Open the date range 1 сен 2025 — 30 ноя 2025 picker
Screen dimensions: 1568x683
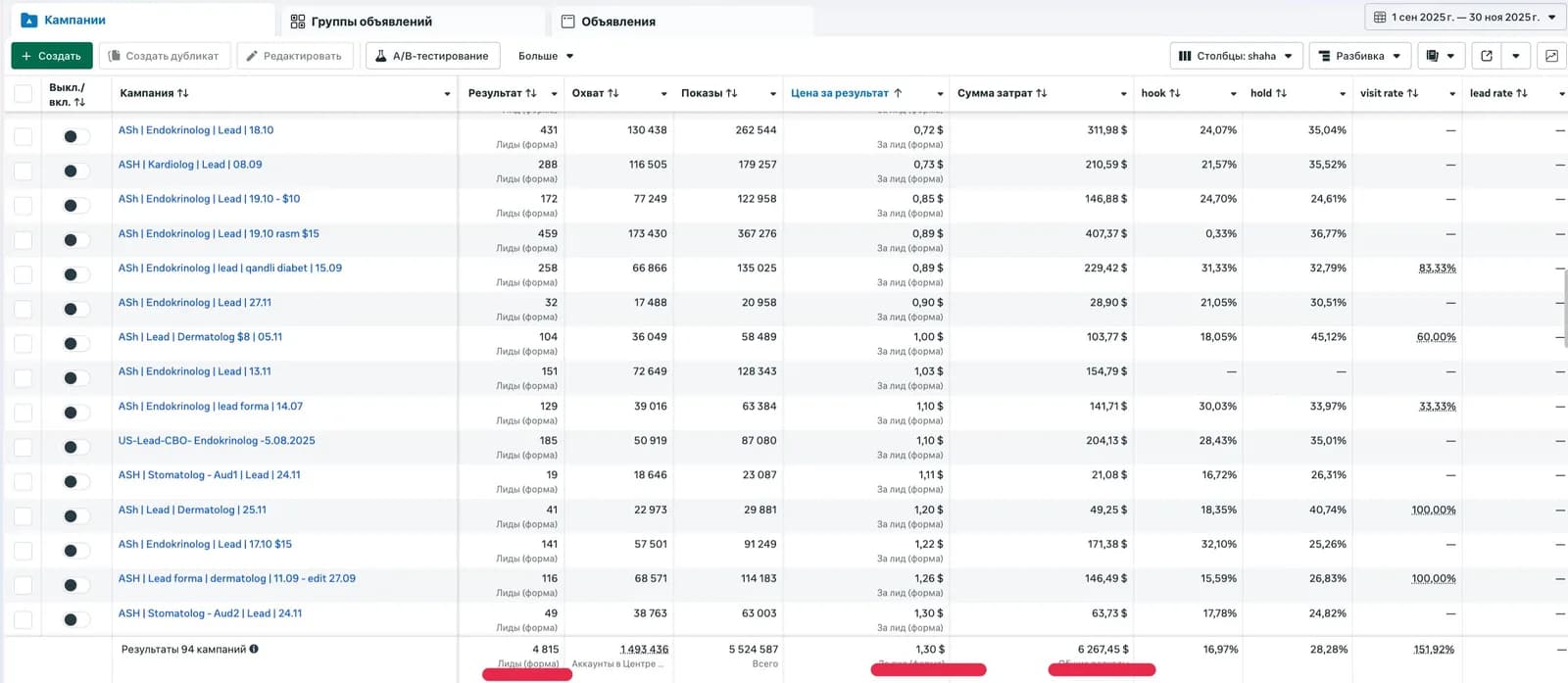1465,17
